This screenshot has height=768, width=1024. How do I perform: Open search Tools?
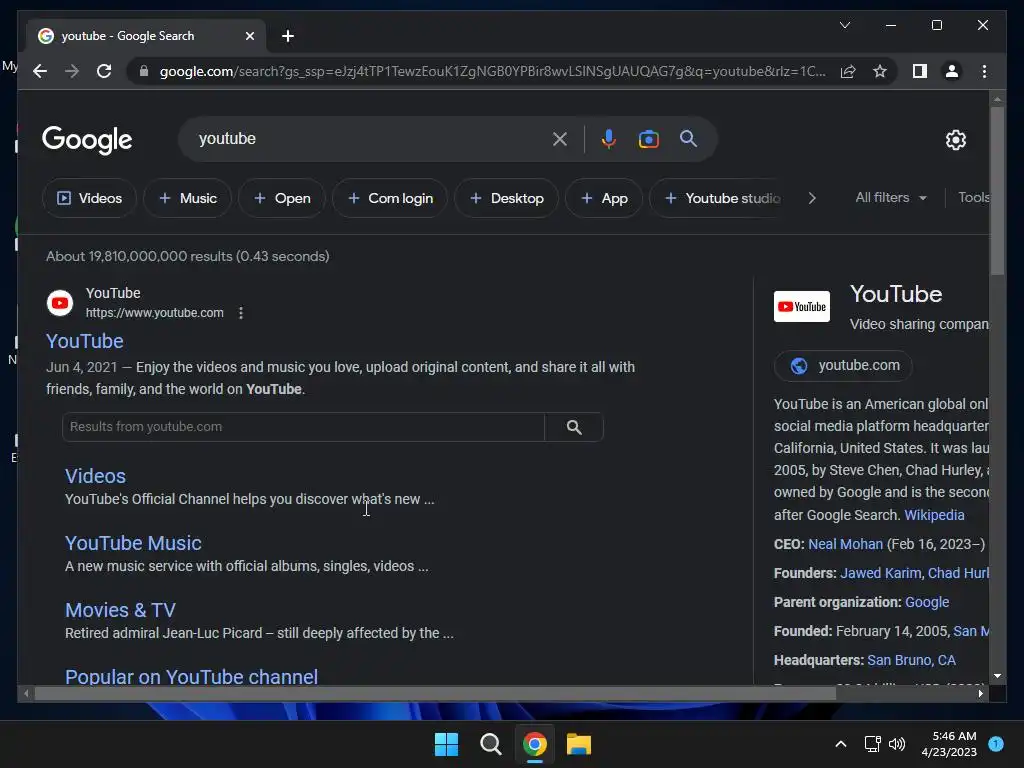tap(973, 197)
